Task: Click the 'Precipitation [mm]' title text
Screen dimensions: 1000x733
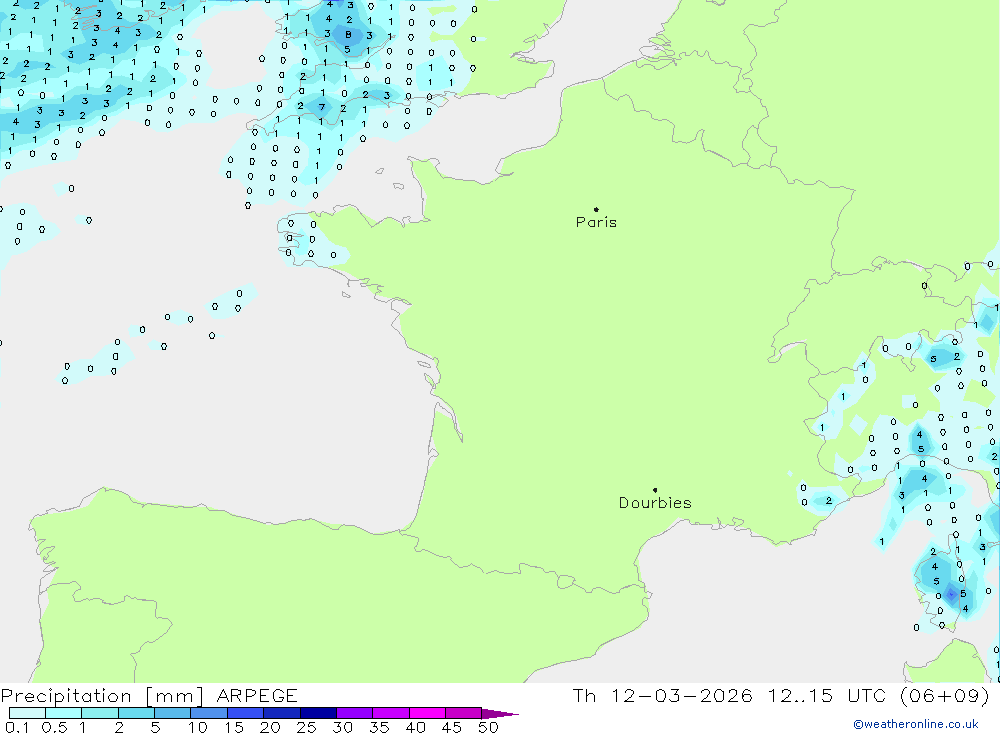Action: pyautogui.click(x=102, y=695)
